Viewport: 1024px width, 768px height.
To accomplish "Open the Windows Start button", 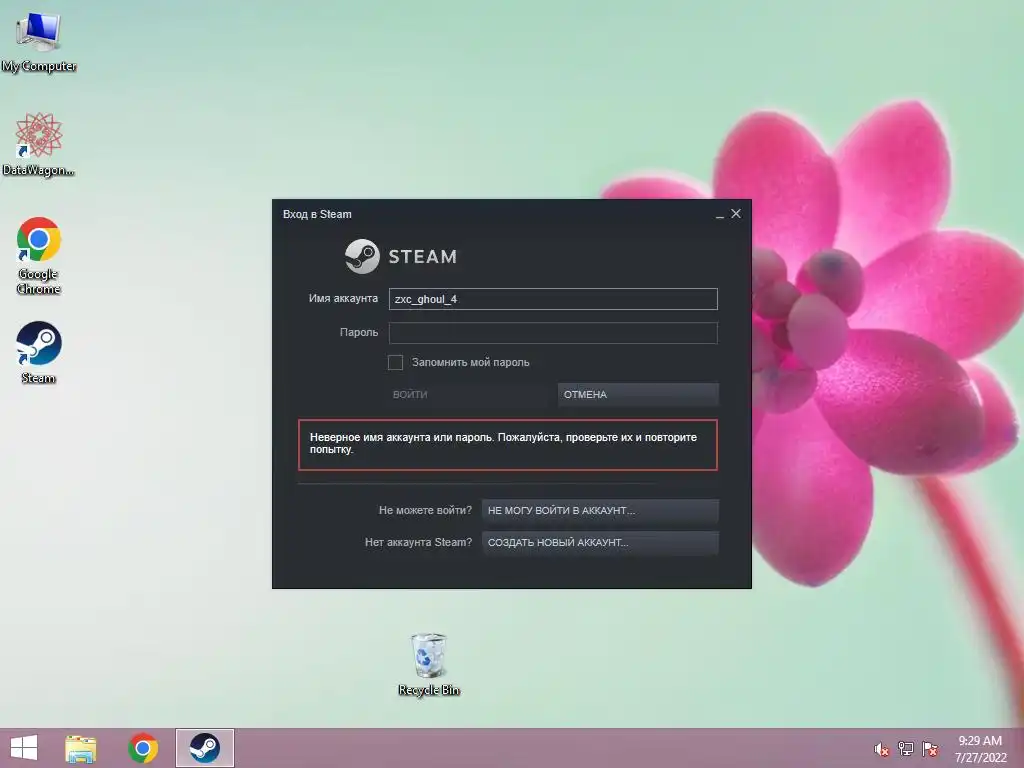I will pyautogui.click(x=24, y=748).
